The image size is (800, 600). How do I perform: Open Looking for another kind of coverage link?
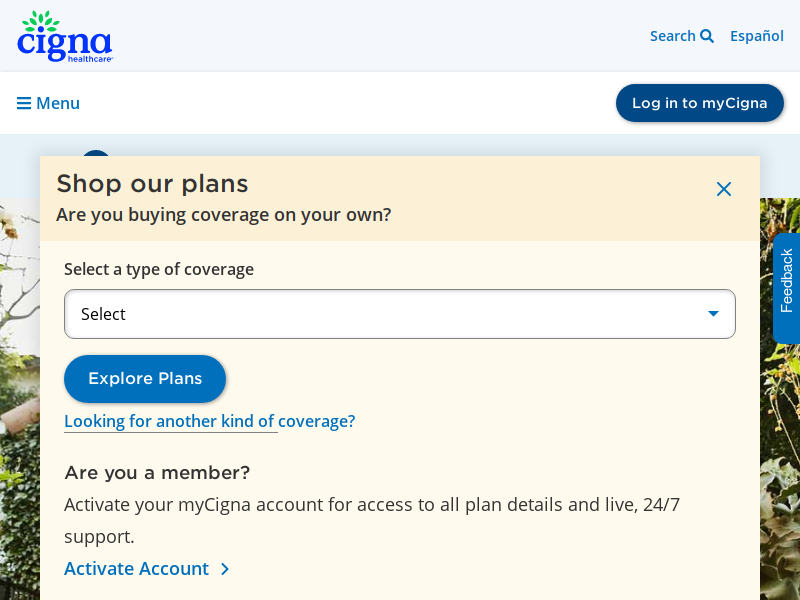210,421
